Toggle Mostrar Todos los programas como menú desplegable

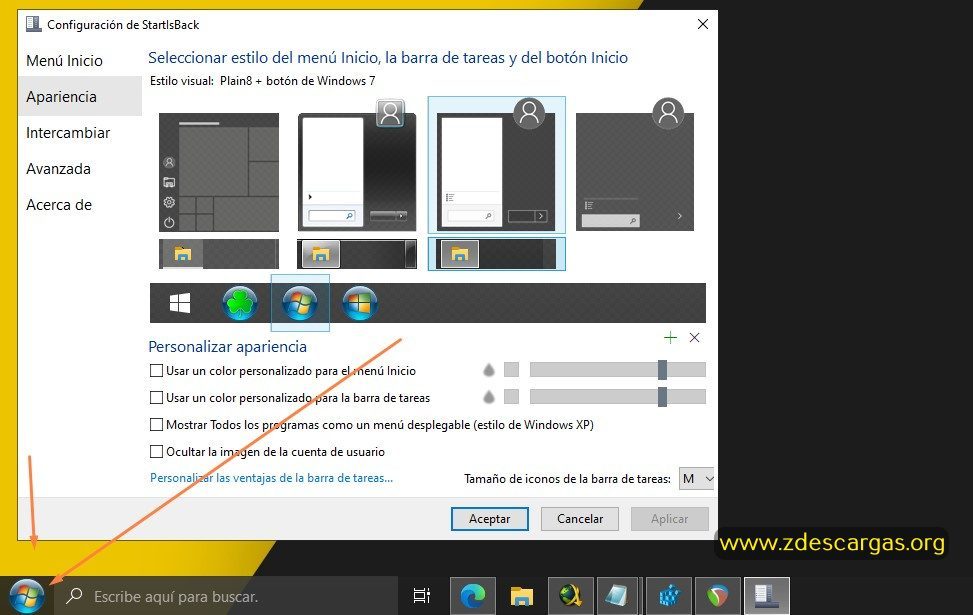click(156, 424)
